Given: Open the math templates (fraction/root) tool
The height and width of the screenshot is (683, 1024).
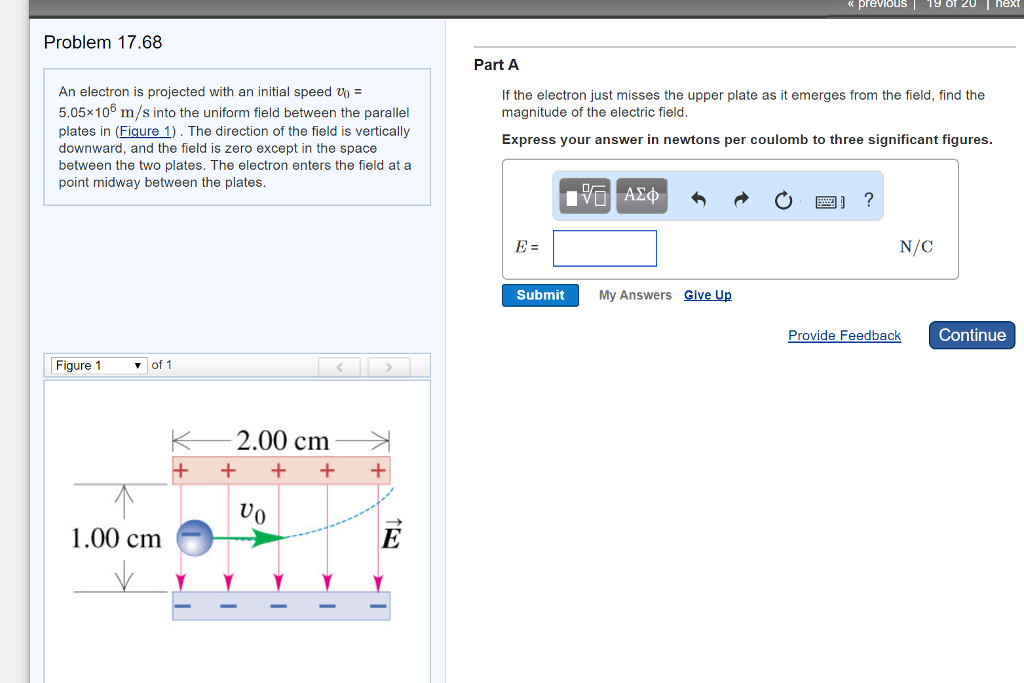Looking at the screenshot, I should 585,197.
